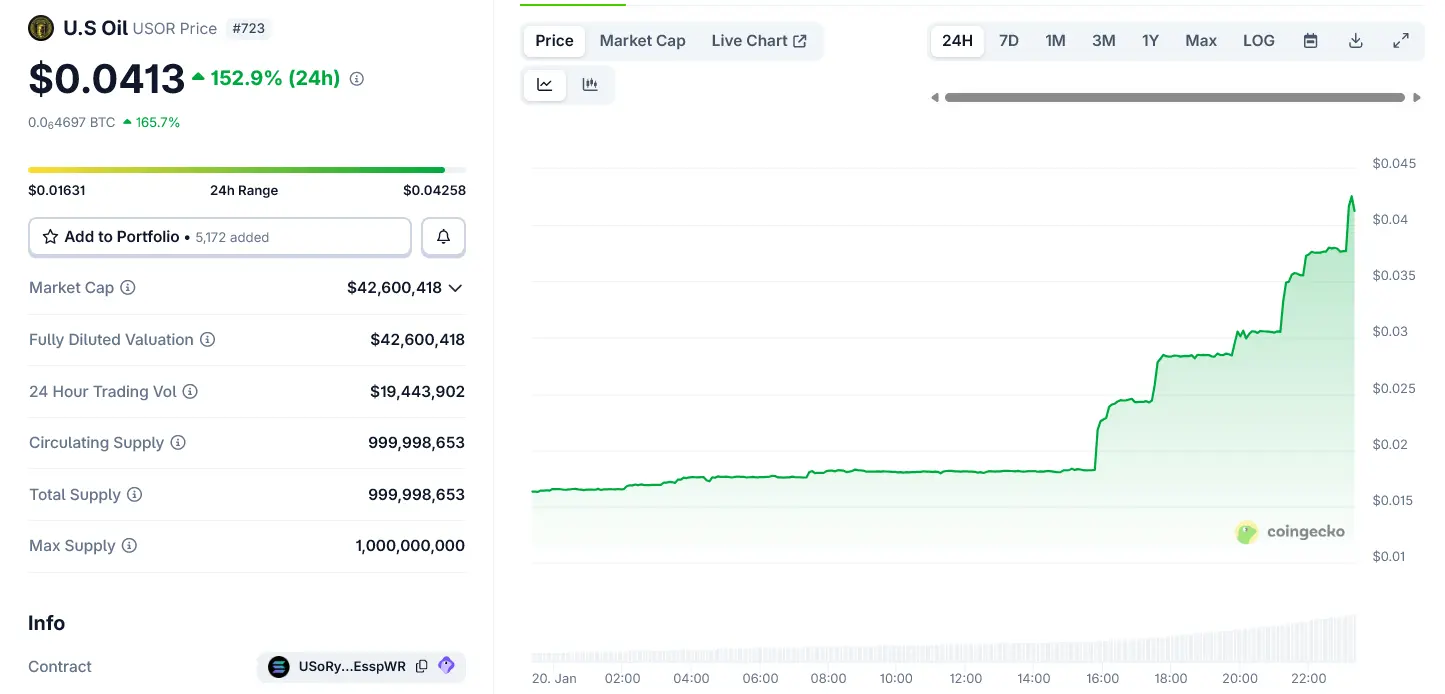This screenshot has width=1445, height=694.
Task: Select the Price tab
Action: (x=553, y=41)
